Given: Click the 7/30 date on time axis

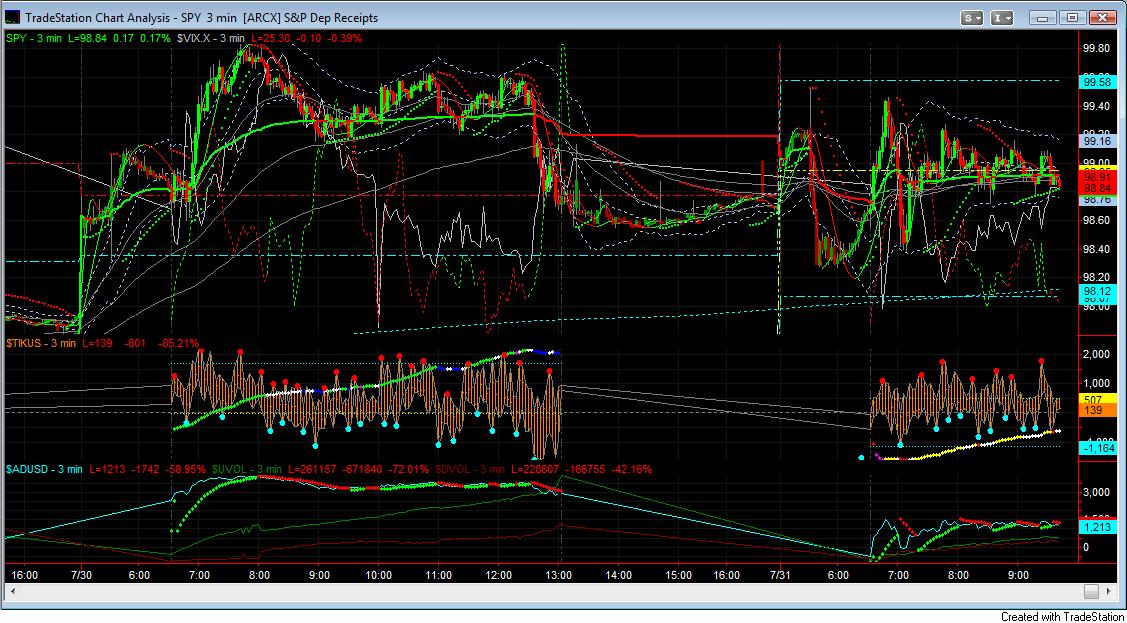Looking at the screenshot, I should [x=80, y=575].
